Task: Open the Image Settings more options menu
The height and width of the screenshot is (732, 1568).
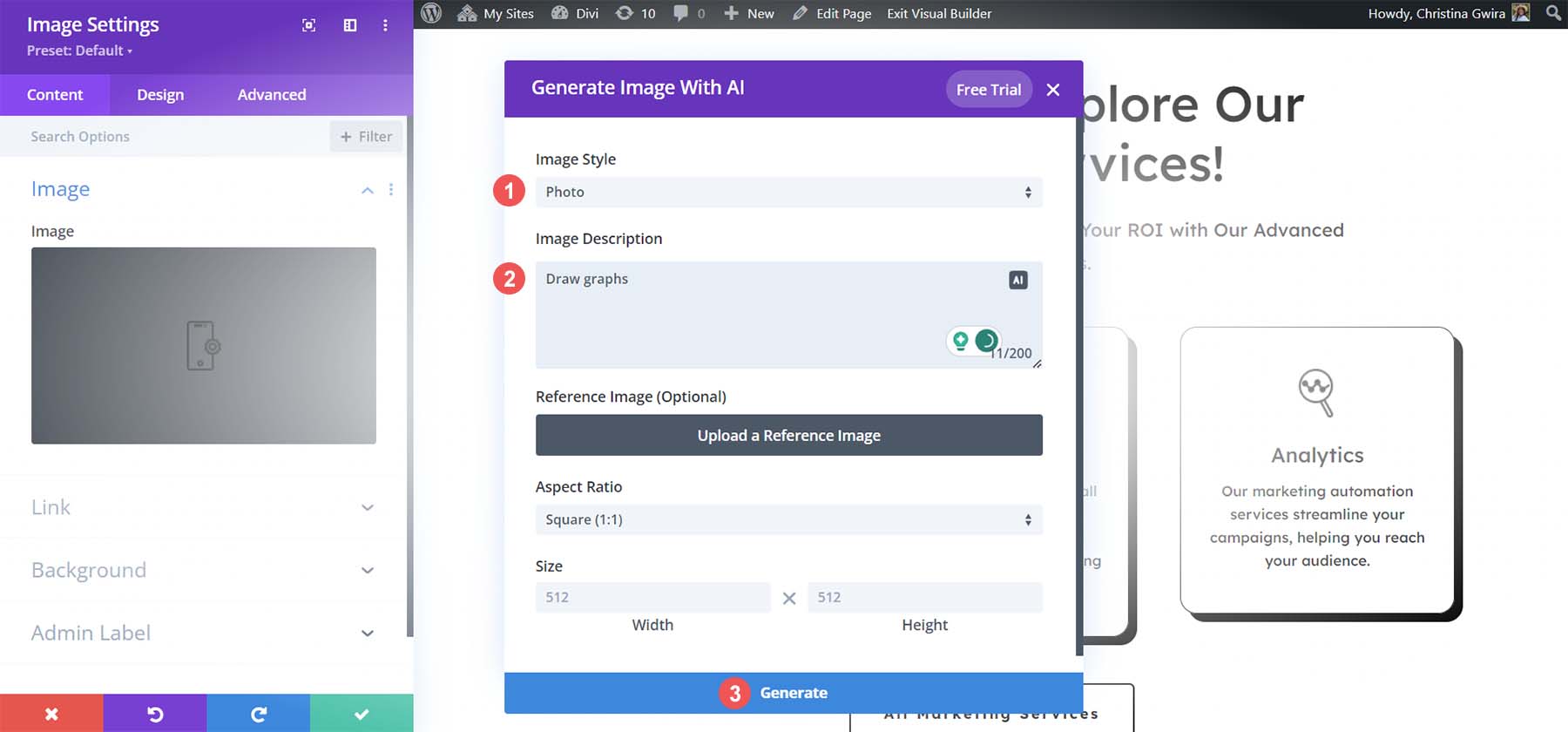Action: (x=385, y=25)
